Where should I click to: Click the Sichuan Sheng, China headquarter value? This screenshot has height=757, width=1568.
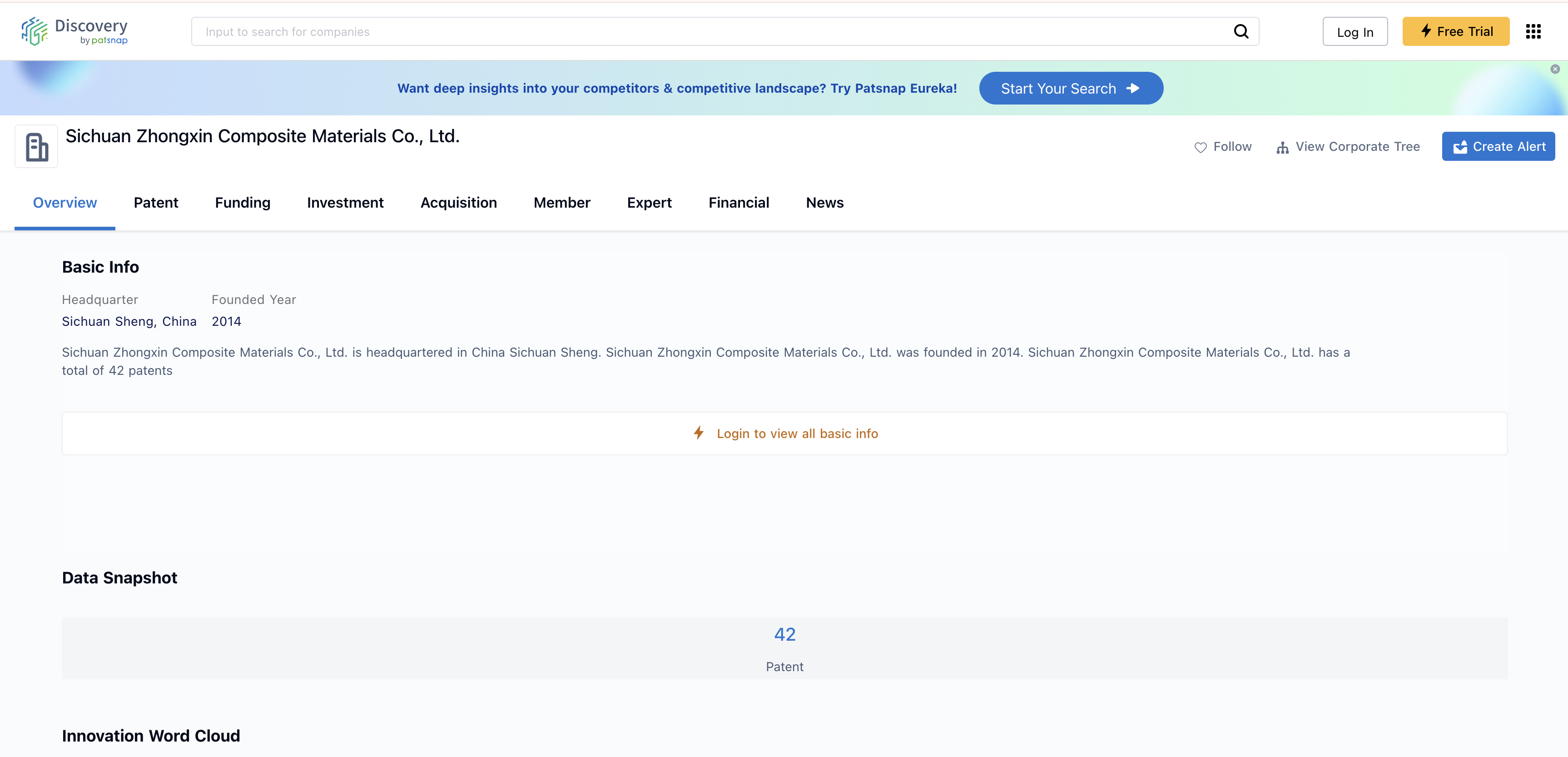pos(129,322)
